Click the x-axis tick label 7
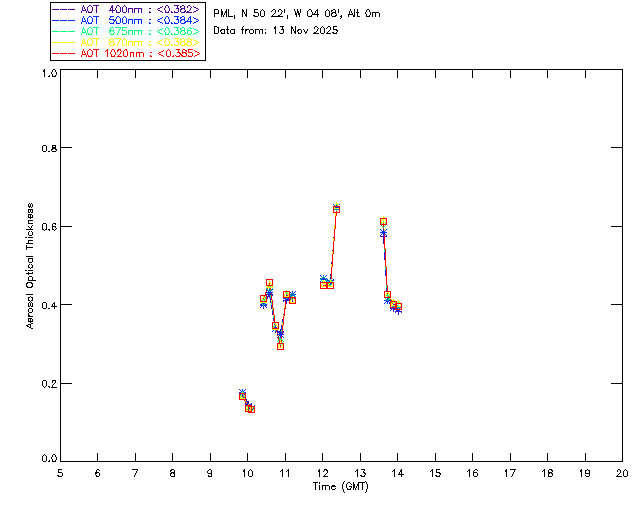The image size is (640, 512). [135, 473]
